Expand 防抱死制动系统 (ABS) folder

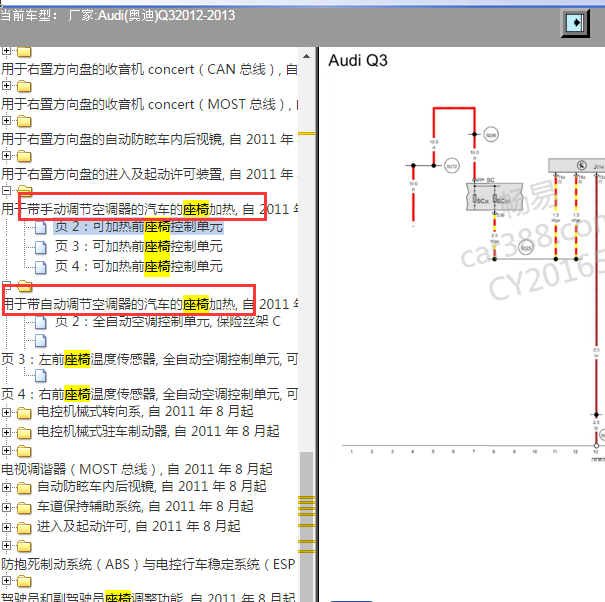pyautogui.click(x=6, y=545)
